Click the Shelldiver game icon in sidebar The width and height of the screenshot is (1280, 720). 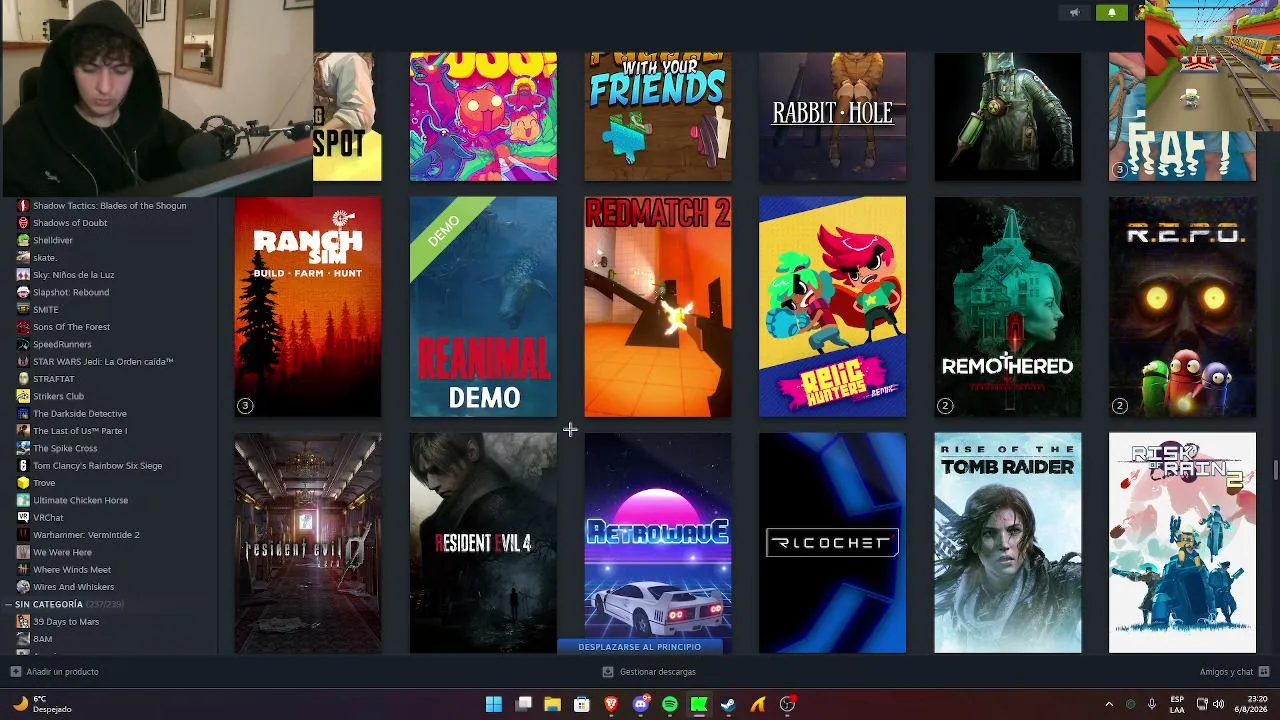coord(23,240)
